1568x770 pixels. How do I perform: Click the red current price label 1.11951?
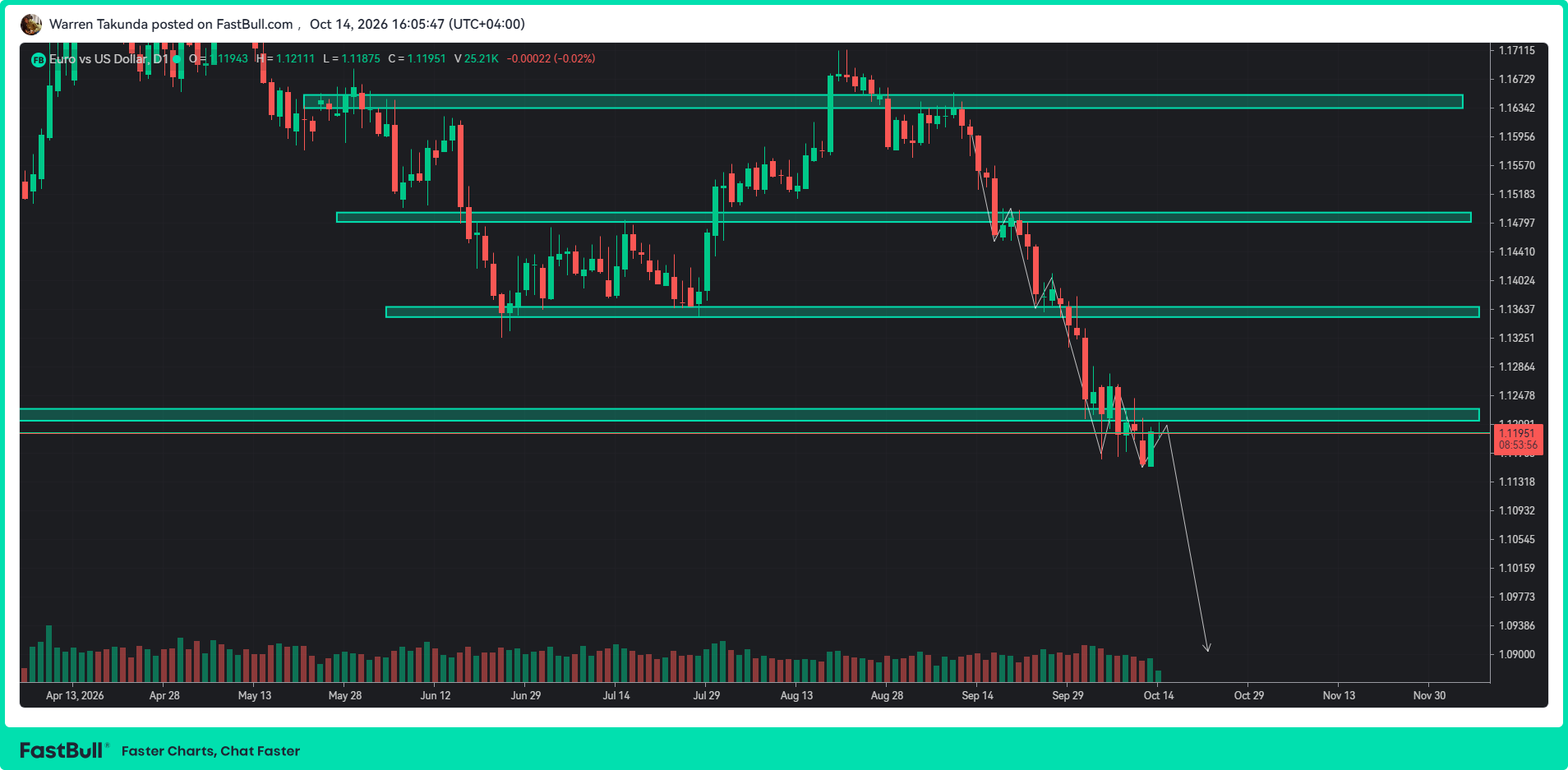tap(1518, 439)
